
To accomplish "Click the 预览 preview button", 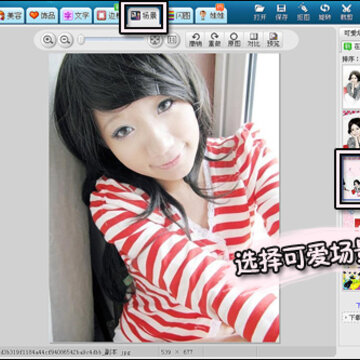I will [x=274, y=40].
